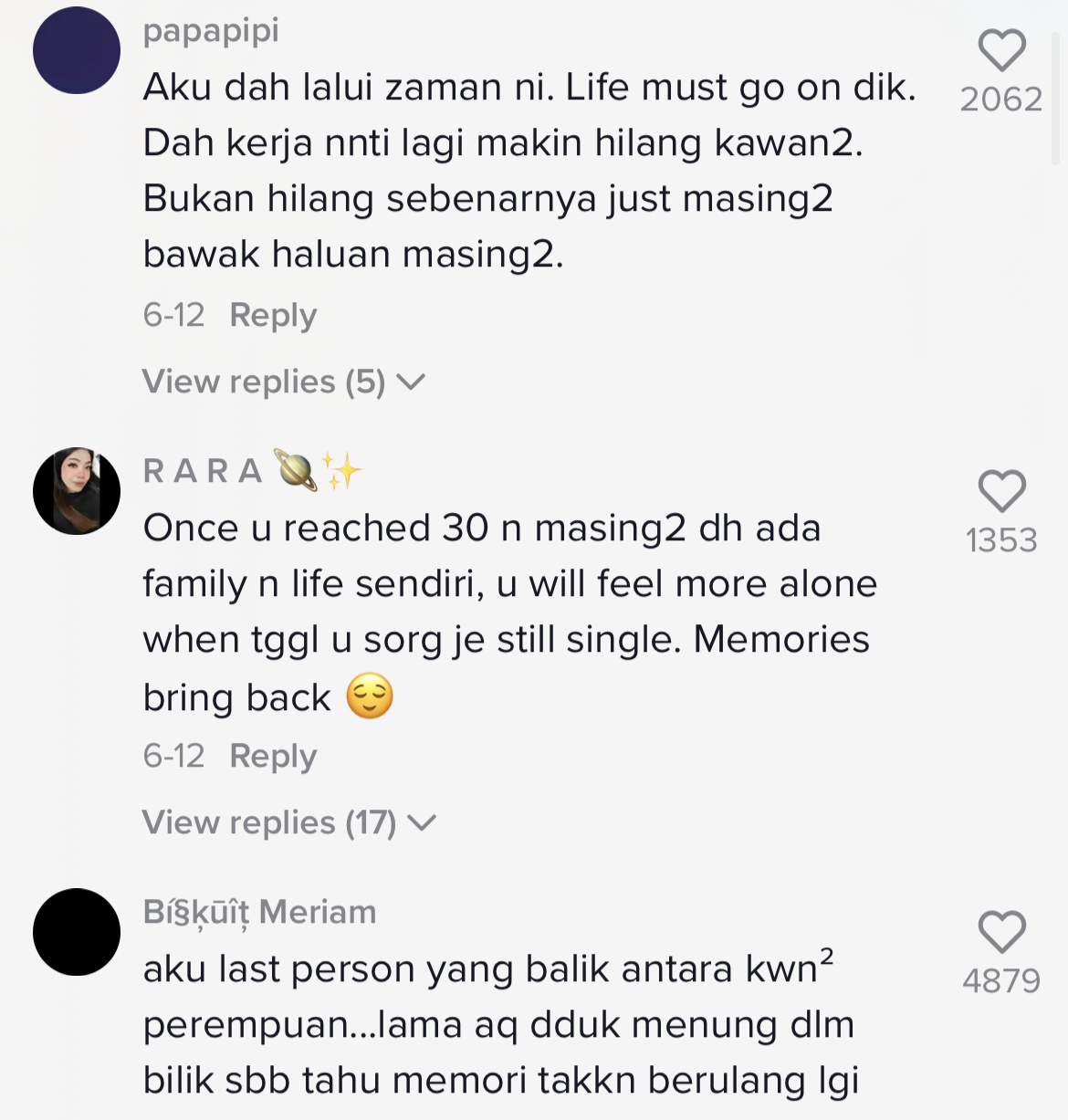The width and height of the screenshot is (1068, 1120).
Task: Click the comments scrollbar thumb
Action: point(1056,99)
